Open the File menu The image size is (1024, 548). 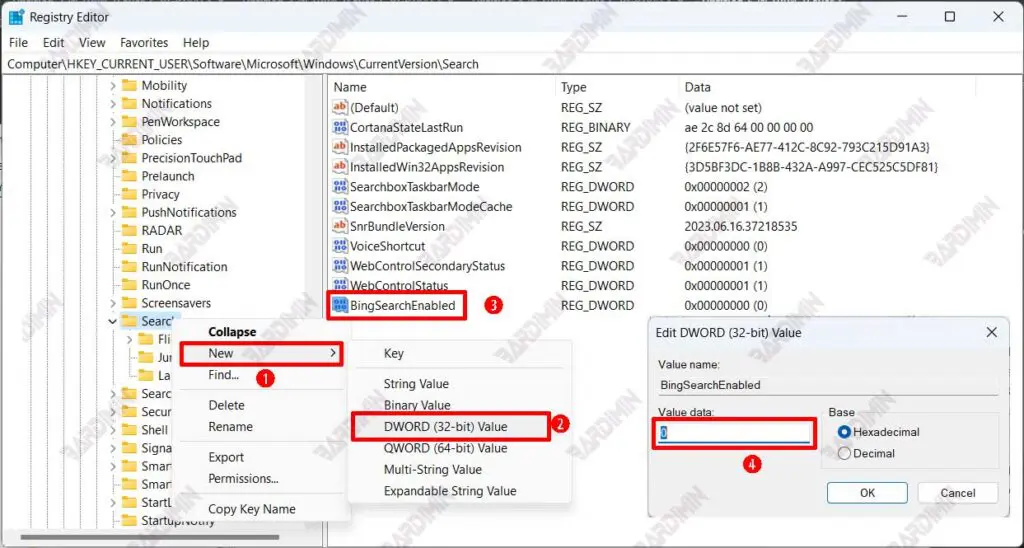tap(18, 42)
